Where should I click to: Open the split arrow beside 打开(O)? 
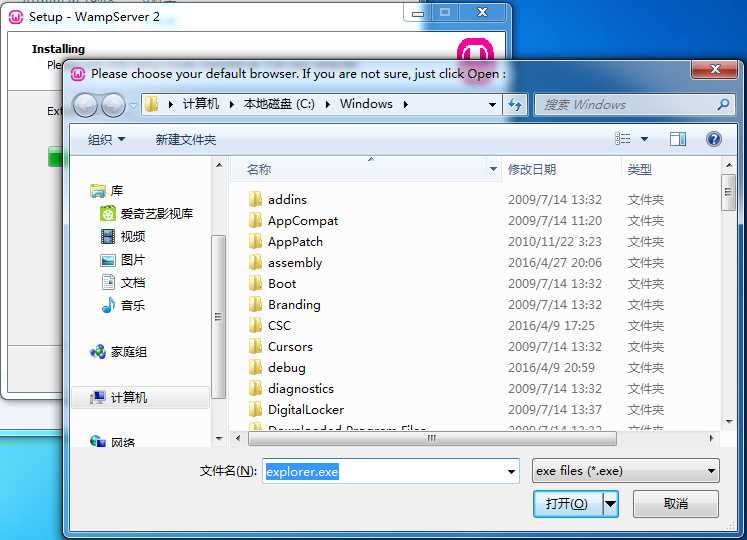[x=611, y=504]
